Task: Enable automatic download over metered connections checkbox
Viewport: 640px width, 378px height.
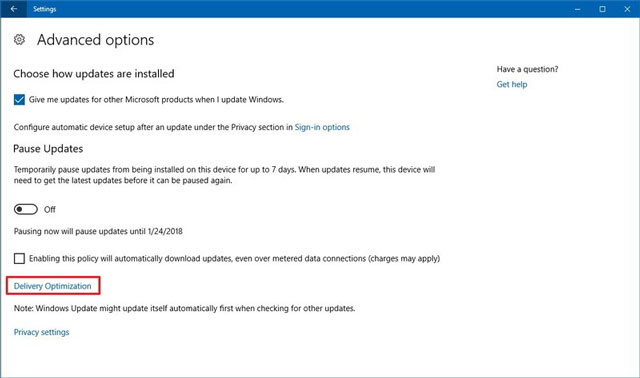Action: 19,258
